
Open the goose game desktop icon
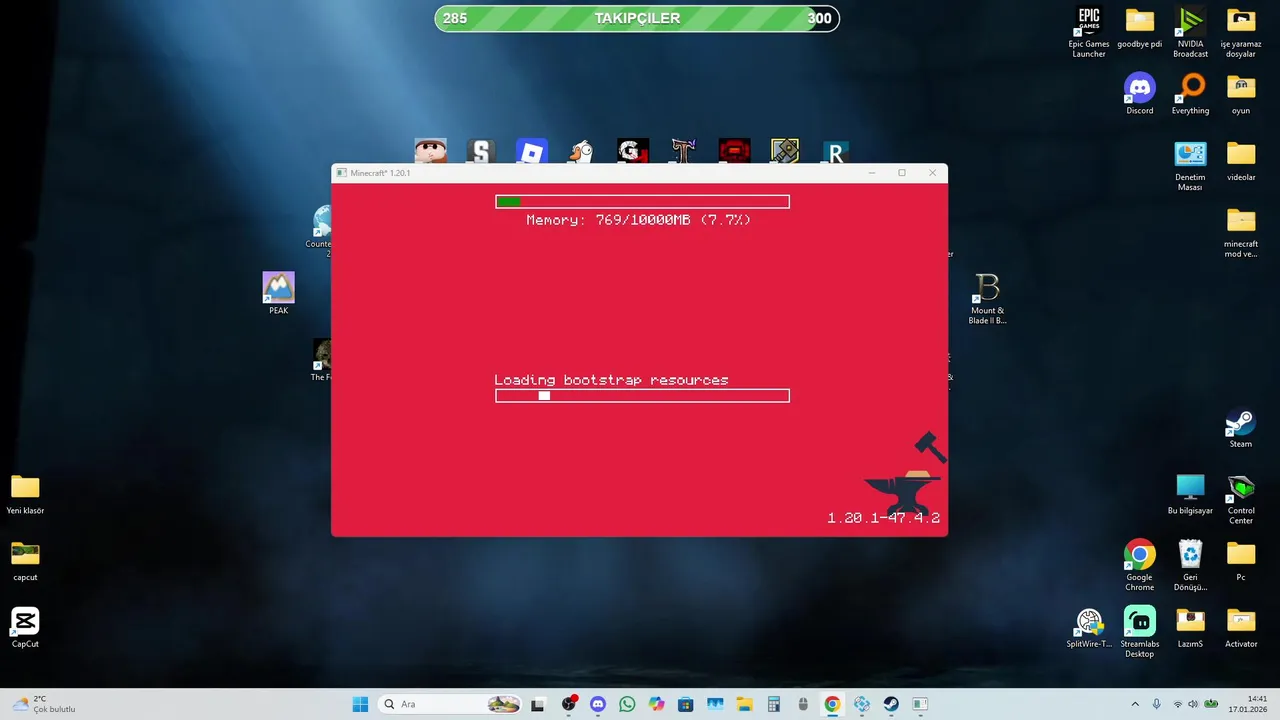582,151
